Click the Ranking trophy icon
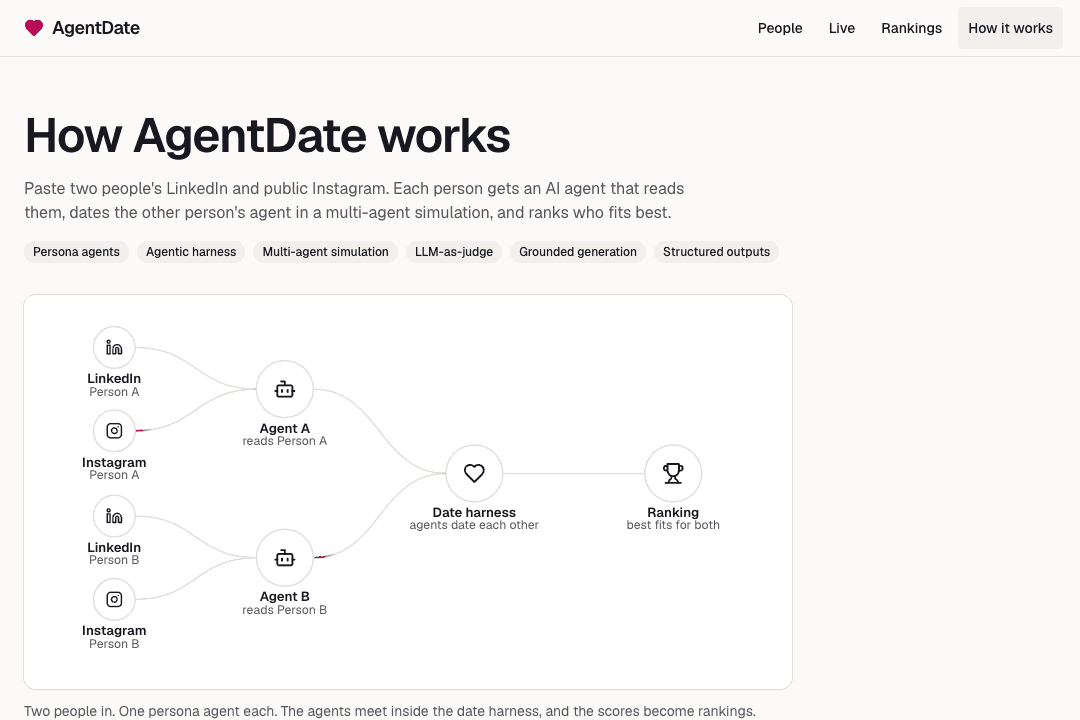Viewport: 1080px width, 720px height. tap(673, 473)
